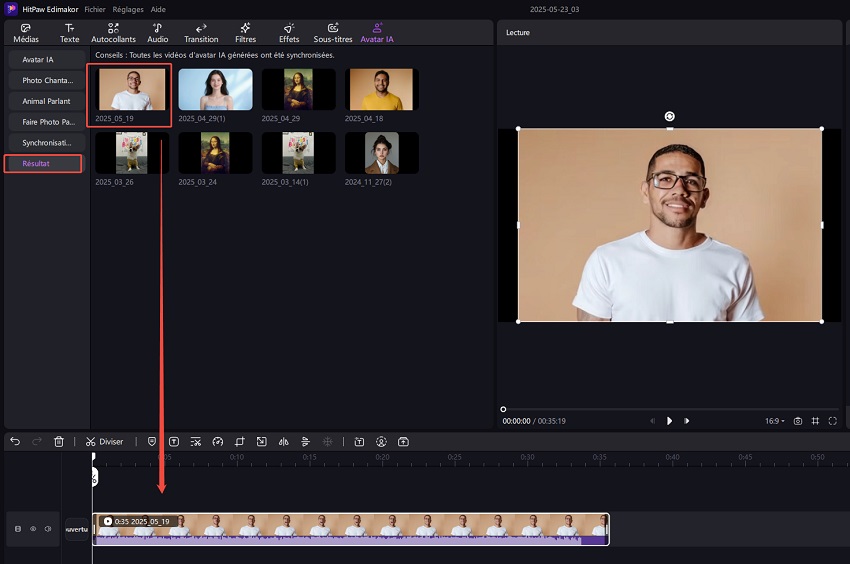850x564 pixels.
Task: Open the 16:9 aspect ratio dropdown
Action: click(775, 421)
